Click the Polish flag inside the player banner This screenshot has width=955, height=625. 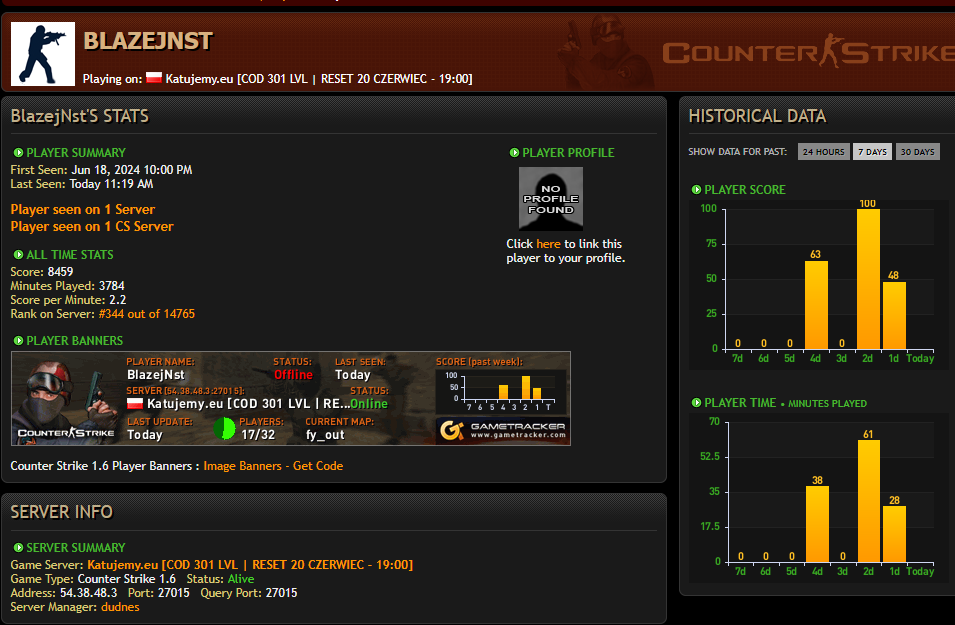(135, 403)
